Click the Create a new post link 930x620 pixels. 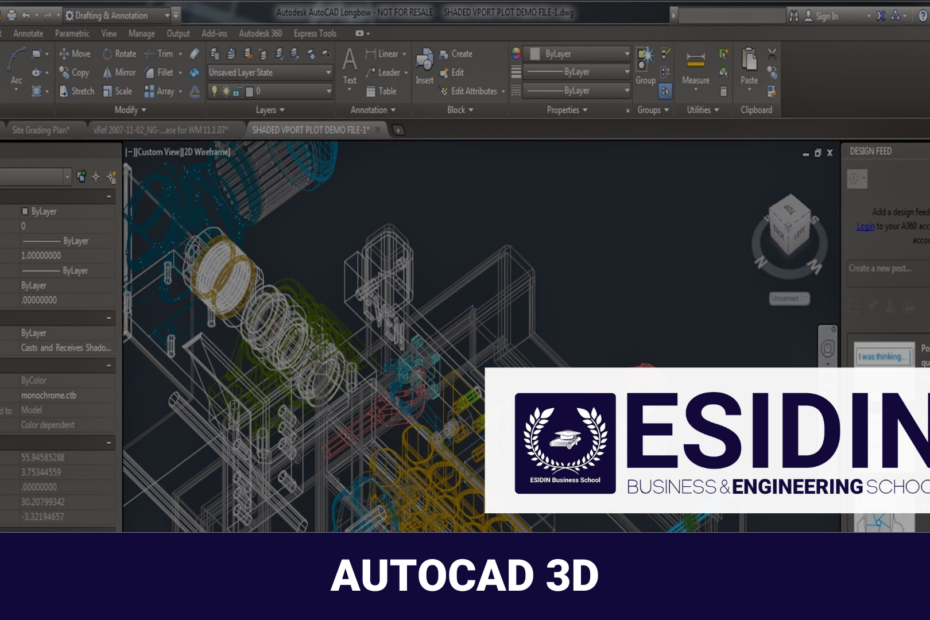880,270
